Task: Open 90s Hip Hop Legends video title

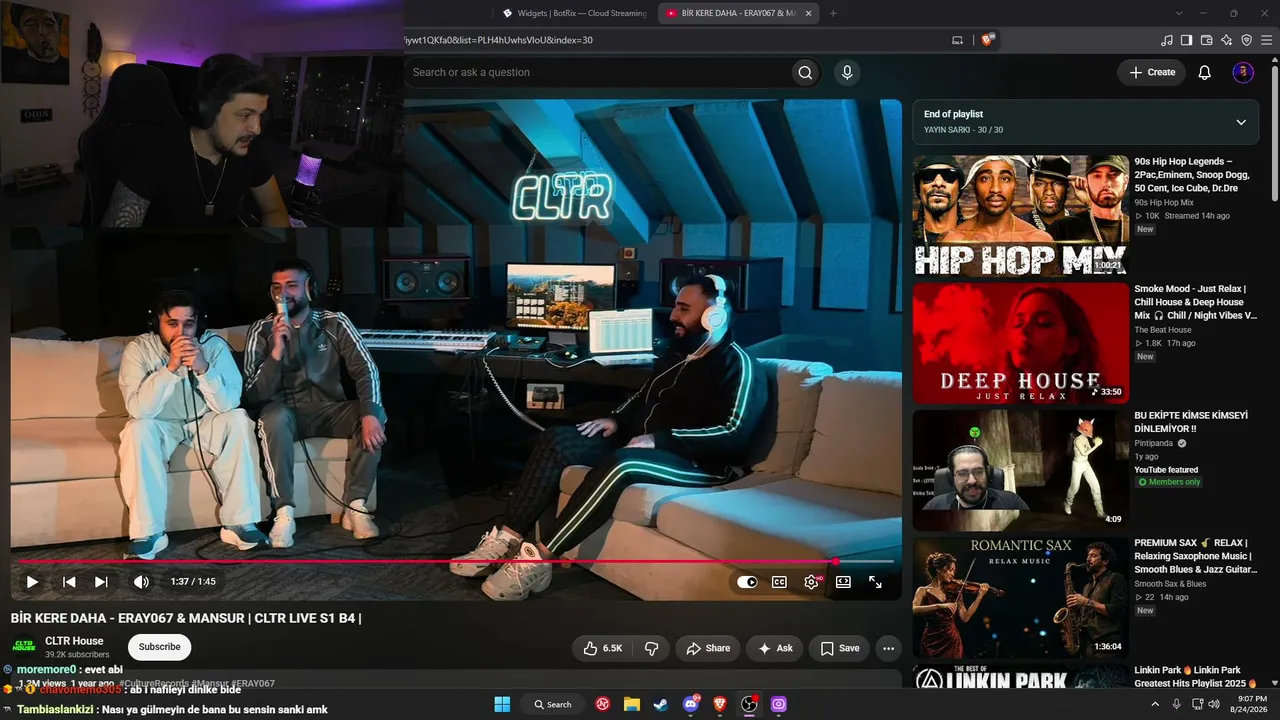Action: (1193, 174)
